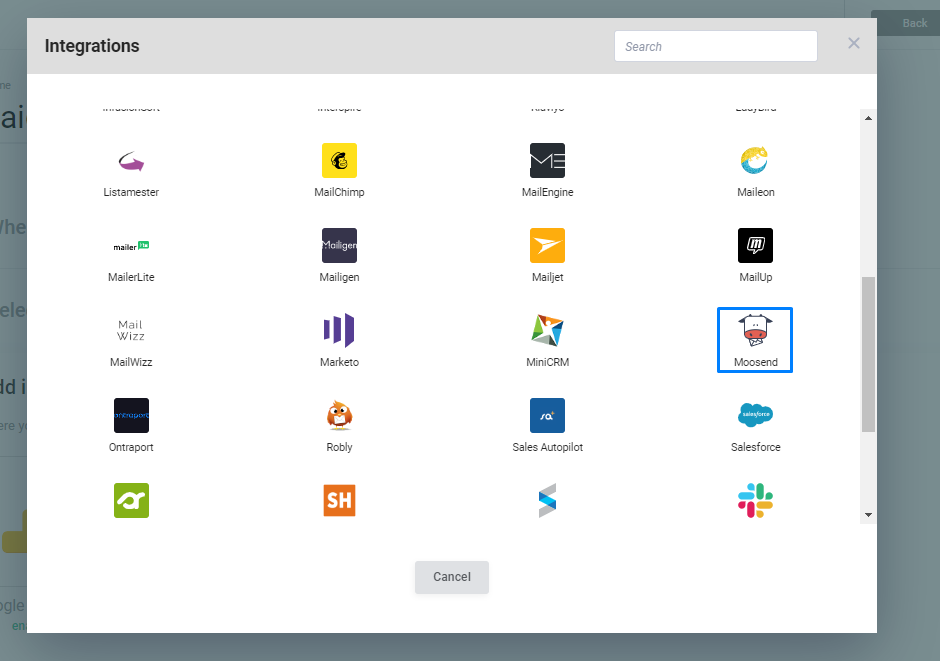Select the Mailjet paper plane icon

(x=547, y=246)
